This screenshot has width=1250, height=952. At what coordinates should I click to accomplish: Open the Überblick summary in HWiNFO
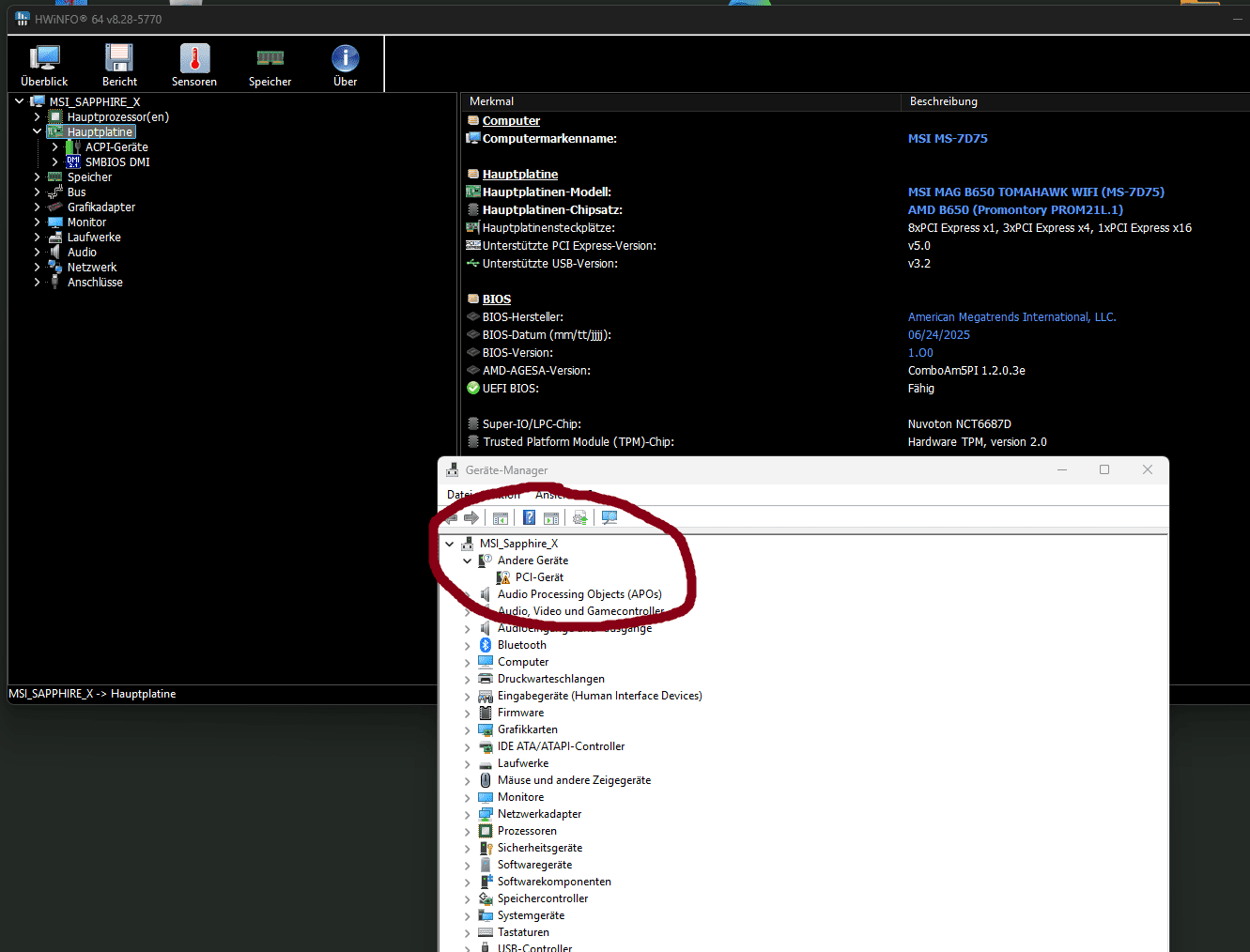pos(44,66)
